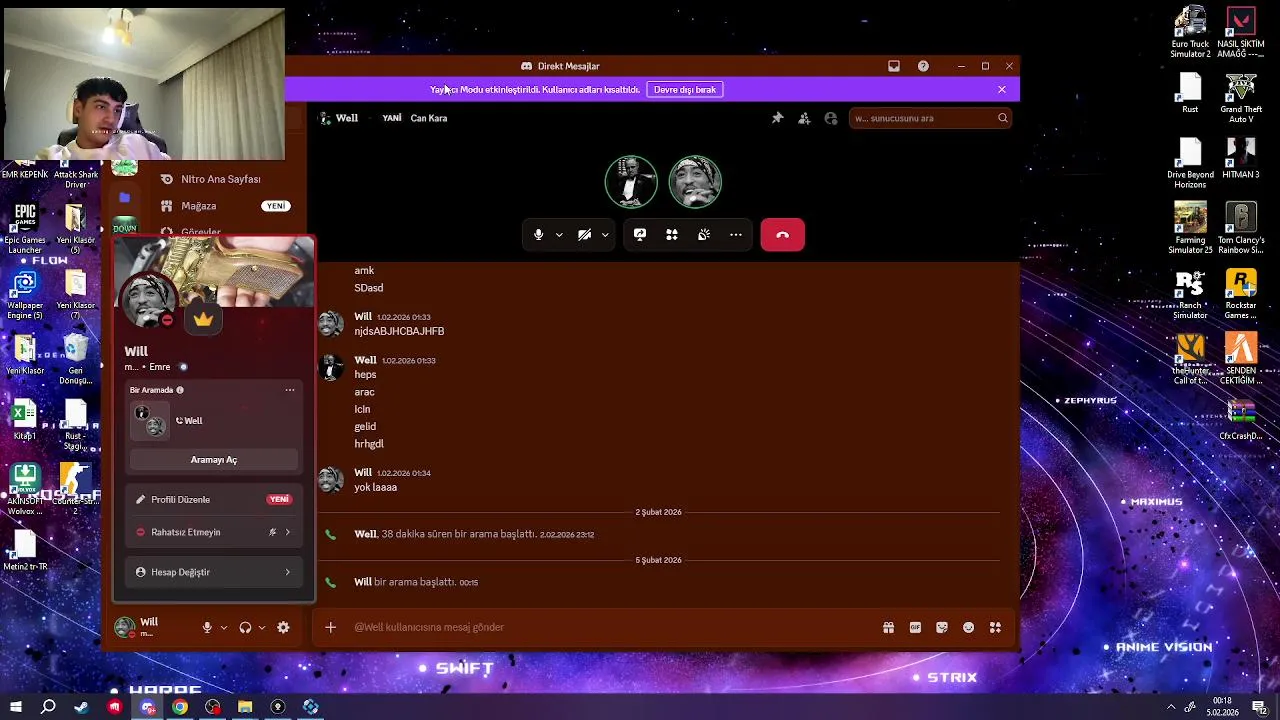Open pinned messages
Image resolution: width=1280 pixels, height=720 pixels.
(x=777, y=118)
